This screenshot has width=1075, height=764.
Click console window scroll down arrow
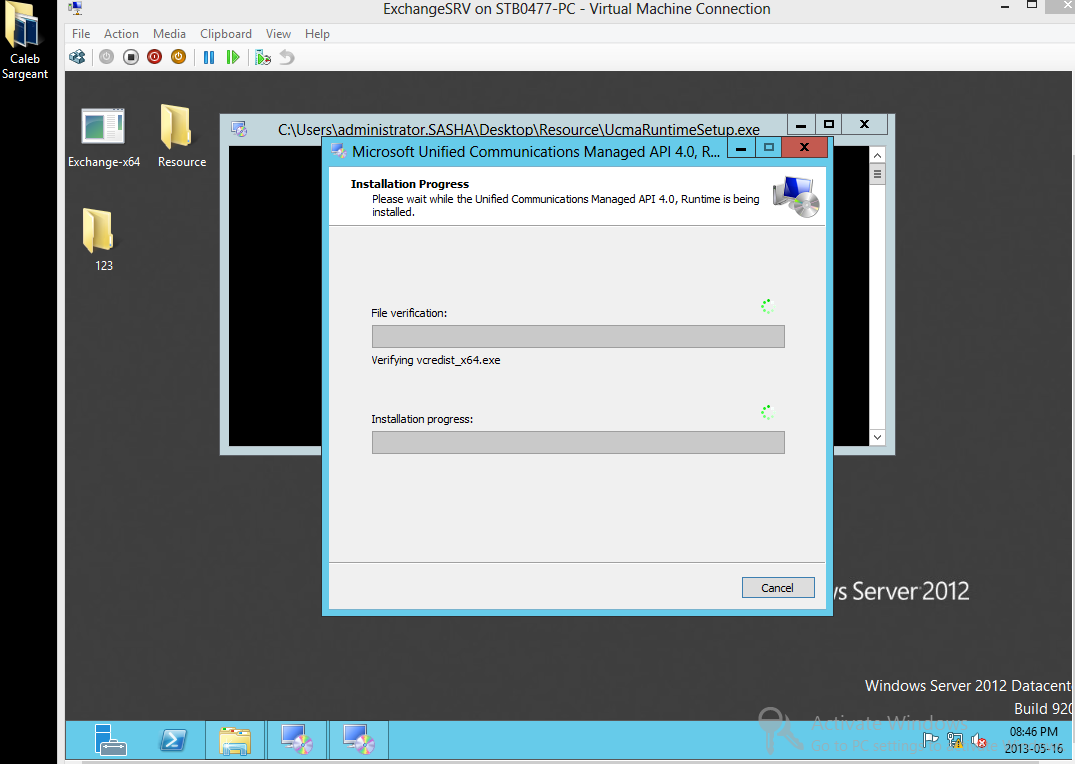coord(878,438)
